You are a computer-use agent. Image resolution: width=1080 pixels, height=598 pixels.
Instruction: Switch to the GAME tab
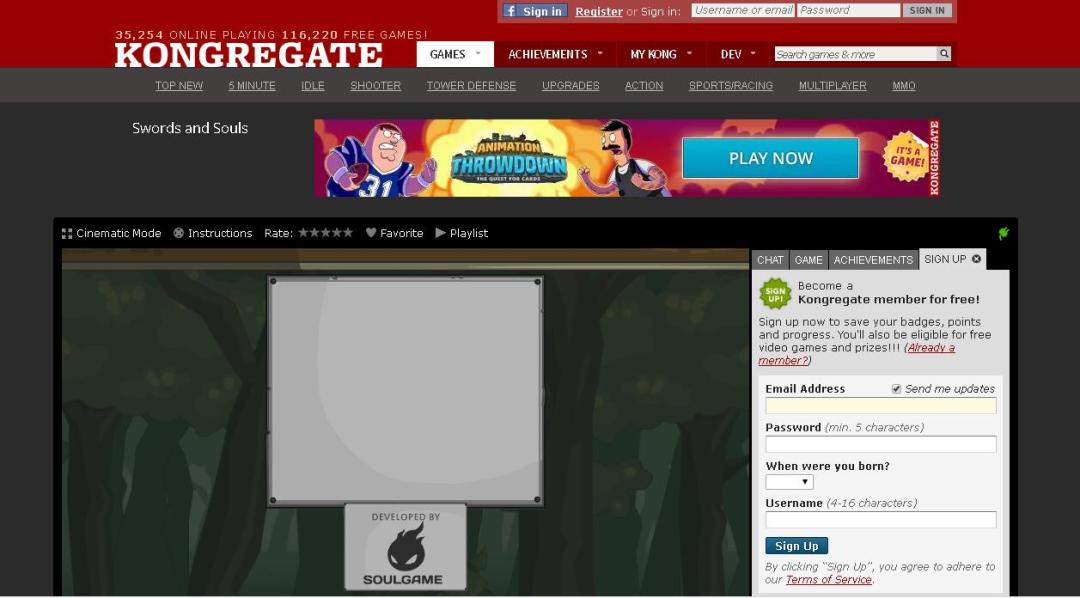(x=809, y=260)
